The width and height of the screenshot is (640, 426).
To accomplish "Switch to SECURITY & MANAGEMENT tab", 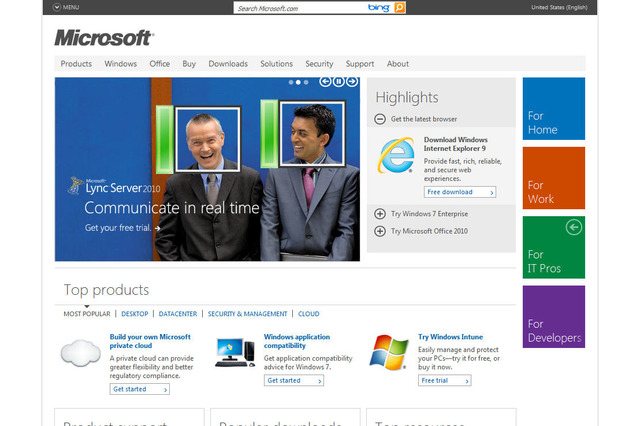I will [247, 314].
